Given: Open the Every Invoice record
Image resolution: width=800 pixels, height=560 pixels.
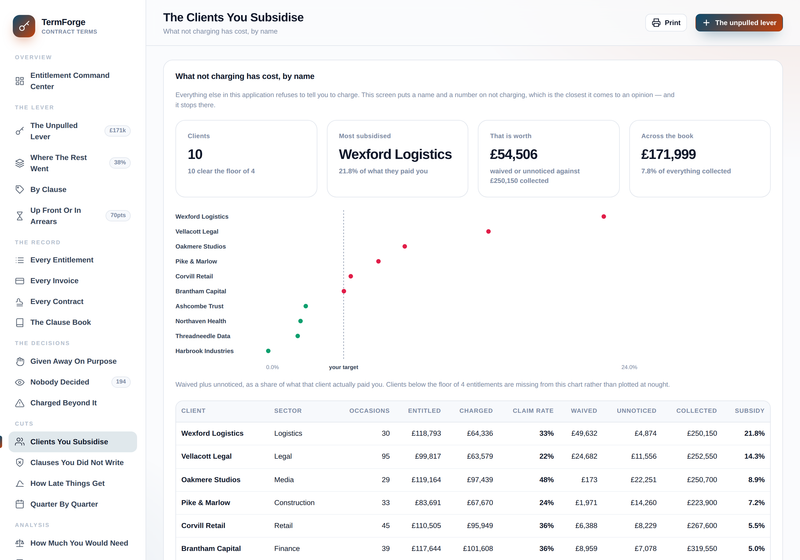Looking at the screenshot, I should [x=72, y=281].
